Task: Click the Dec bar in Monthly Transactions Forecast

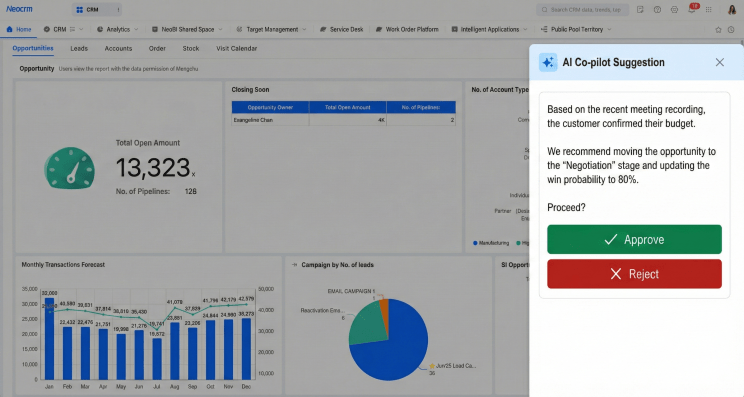Action: point(246,349)
